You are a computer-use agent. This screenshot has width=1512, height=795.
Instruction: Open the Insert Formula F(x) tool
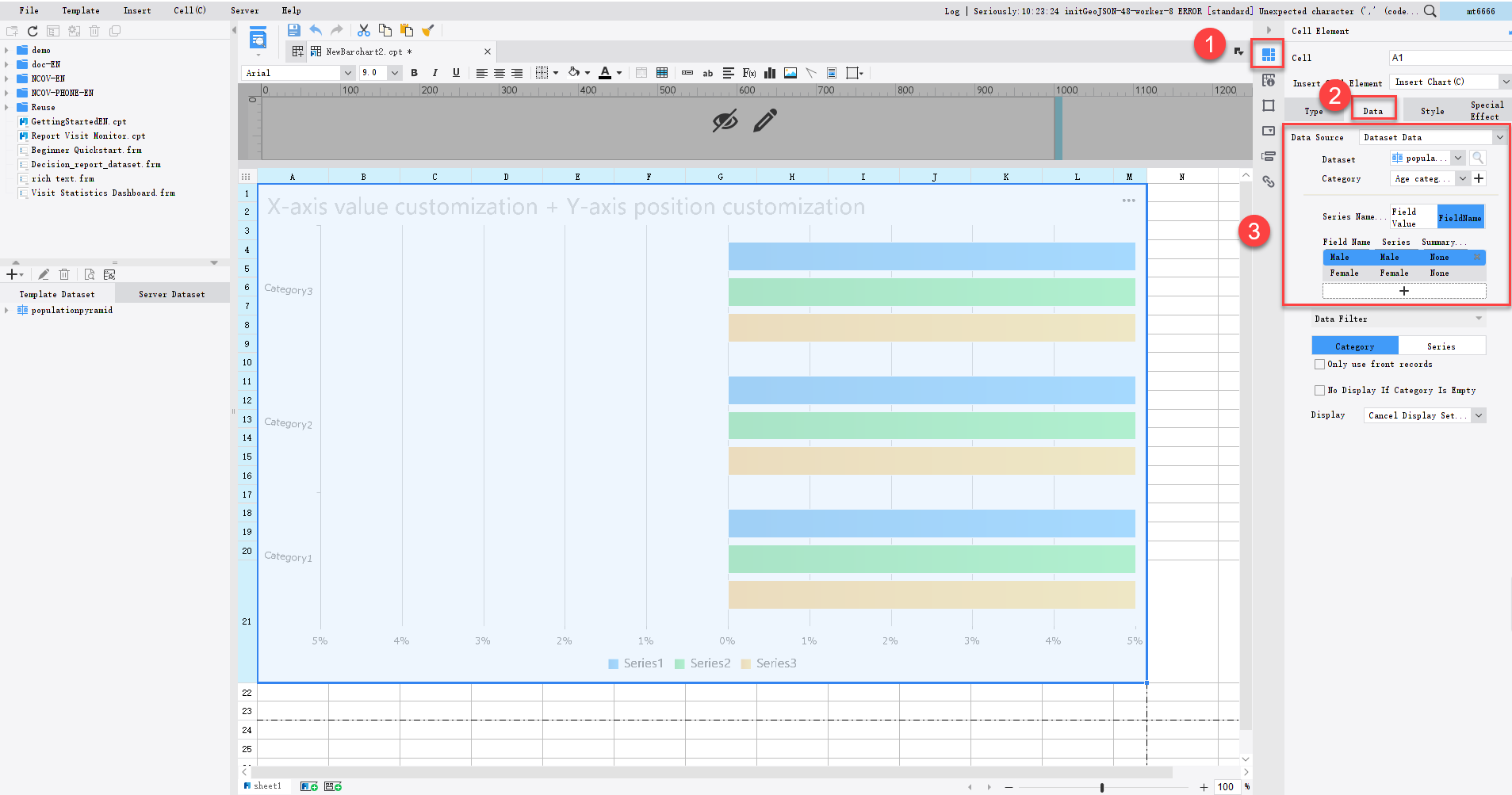(x=748, y=73)
